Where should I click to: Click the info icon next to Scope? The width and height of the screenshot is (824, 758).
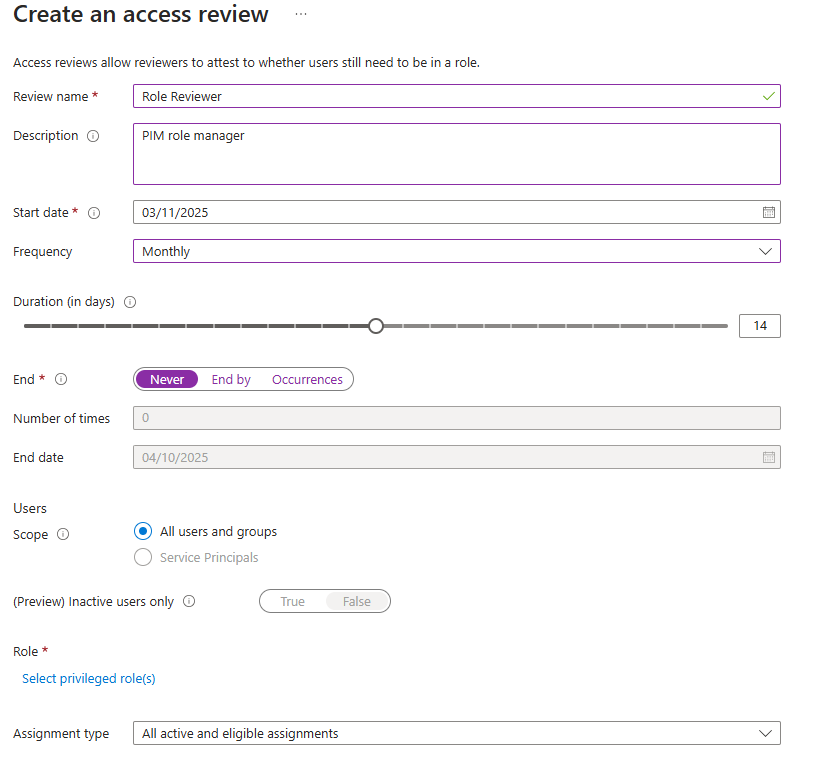63,535
